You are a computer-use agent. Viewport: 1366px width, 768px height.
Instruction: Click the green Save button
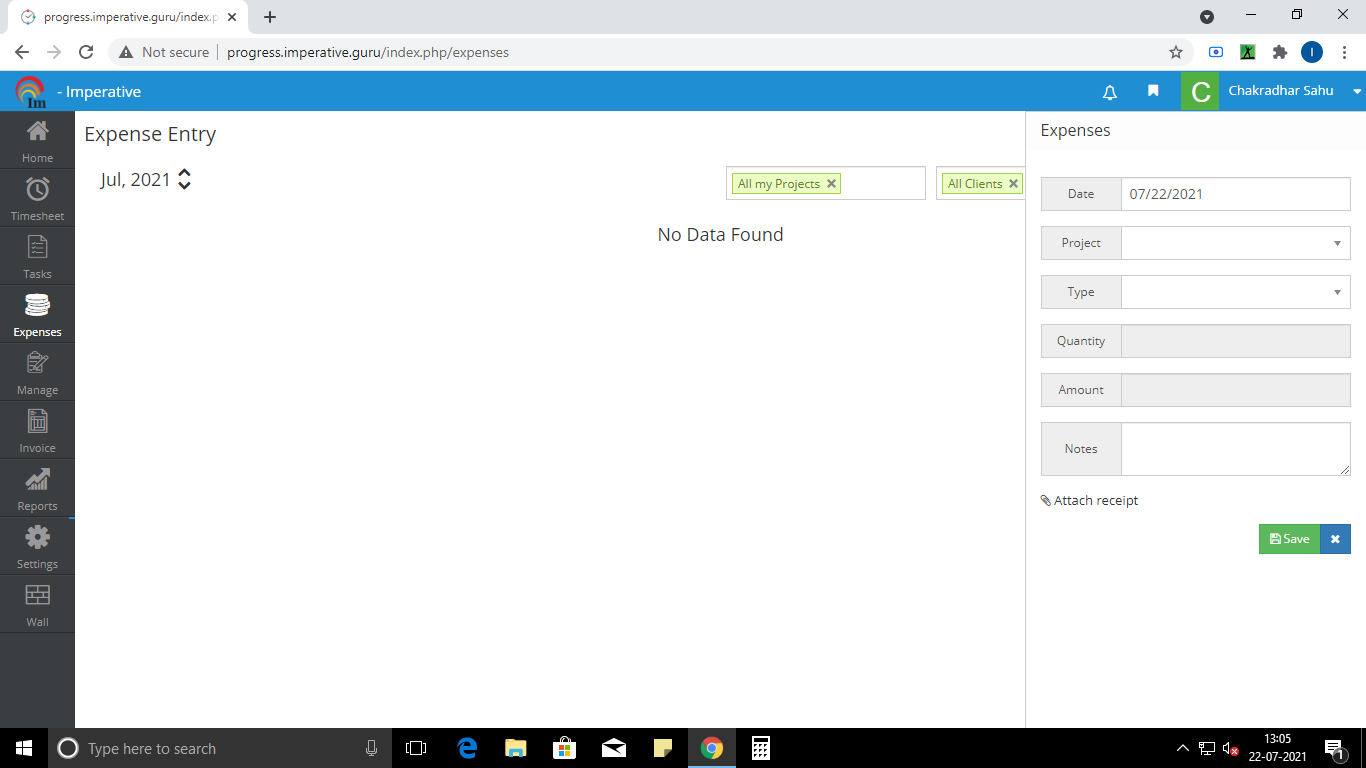tap(1289, 539)
